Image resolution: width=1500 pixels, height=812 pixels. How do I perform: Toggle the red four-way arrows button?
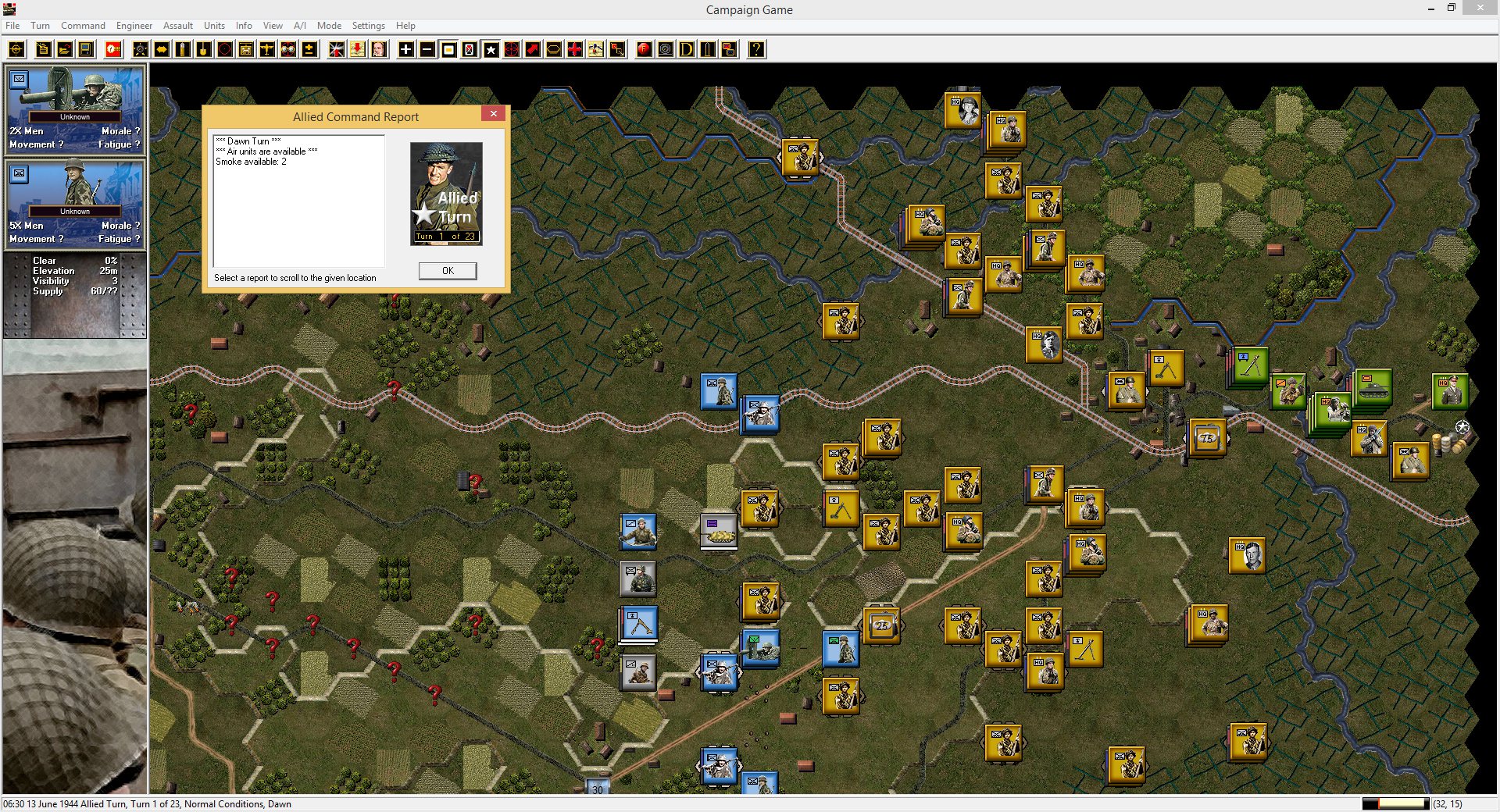pyautogui.click(x=575, y=49)
